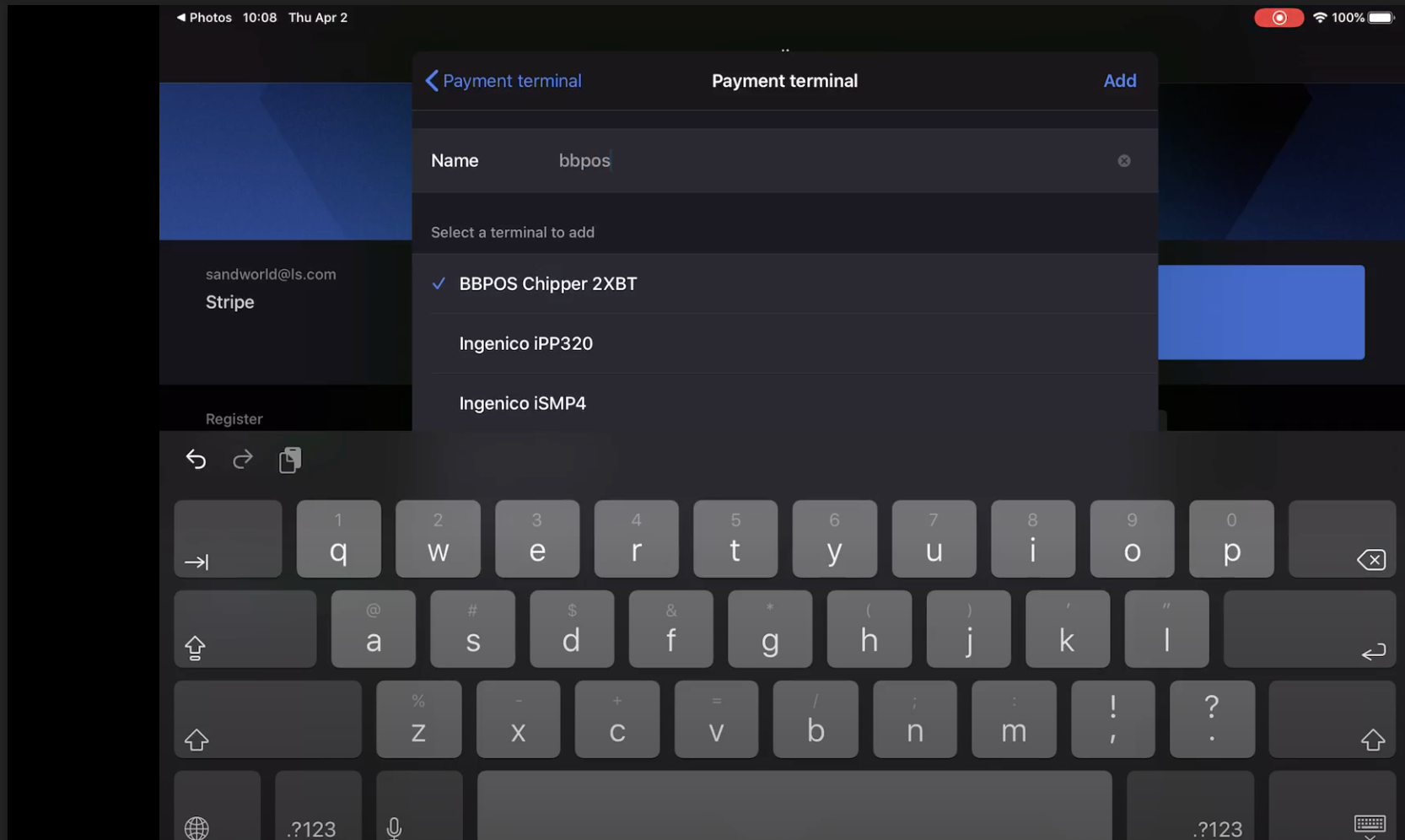The height and width of the screenshot is (840, 1405).
Task: Tap the z key
Action: point(419,719)
